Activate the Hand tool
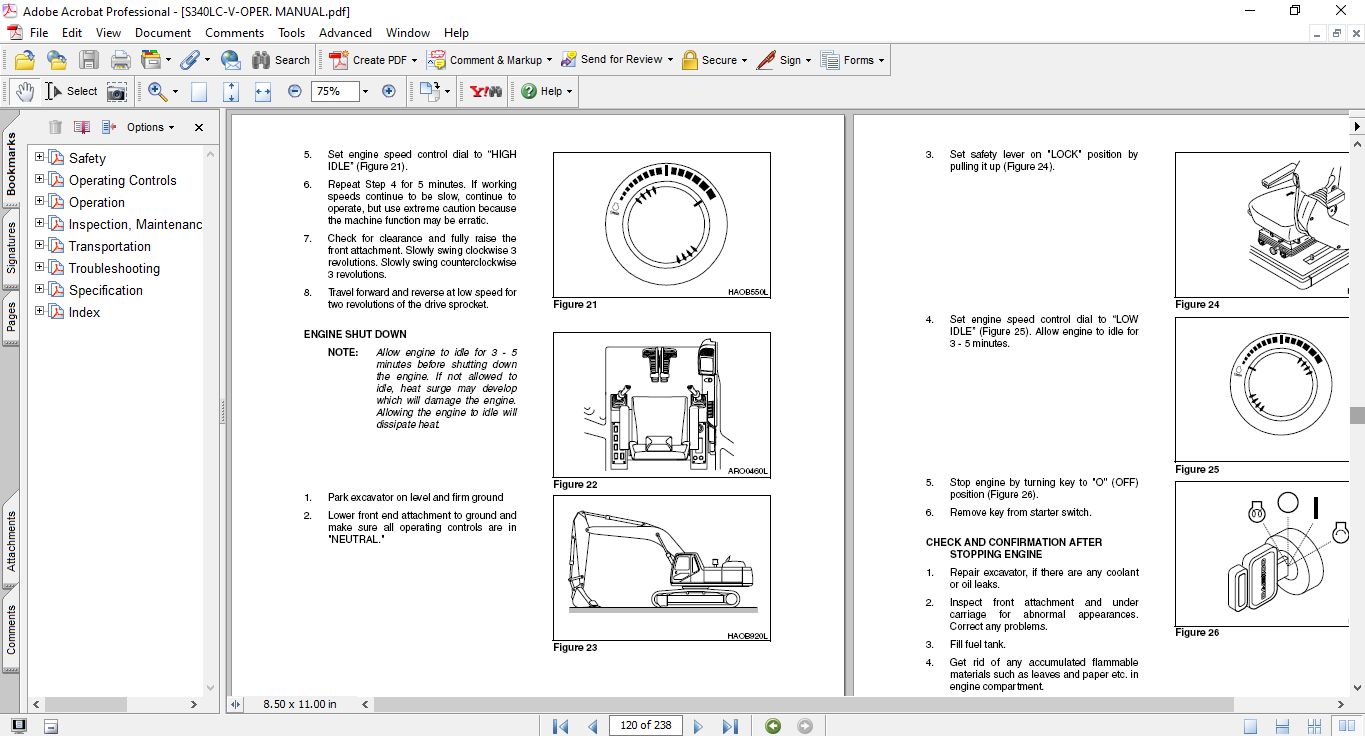This screenshot has width=1365, height=736. (25, 92)
